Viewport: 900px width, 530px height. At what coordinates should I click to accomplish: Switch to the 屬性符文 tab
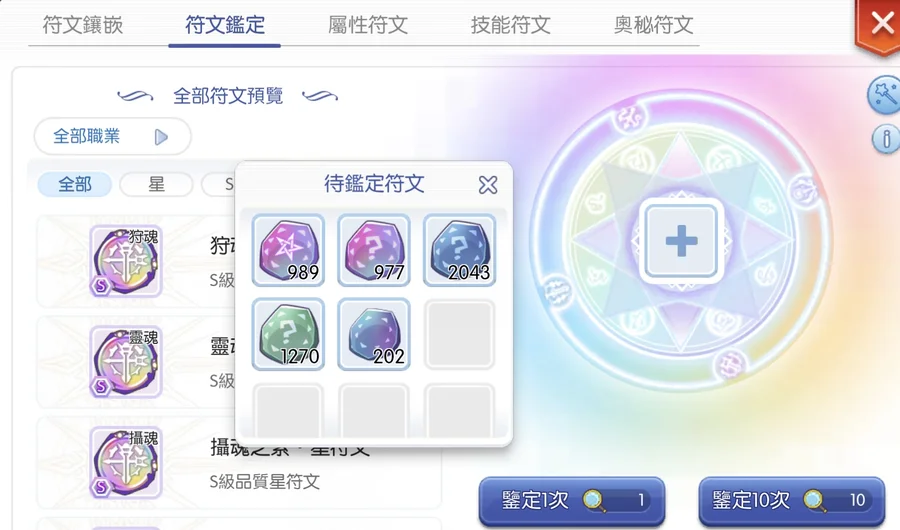[368, 25]
